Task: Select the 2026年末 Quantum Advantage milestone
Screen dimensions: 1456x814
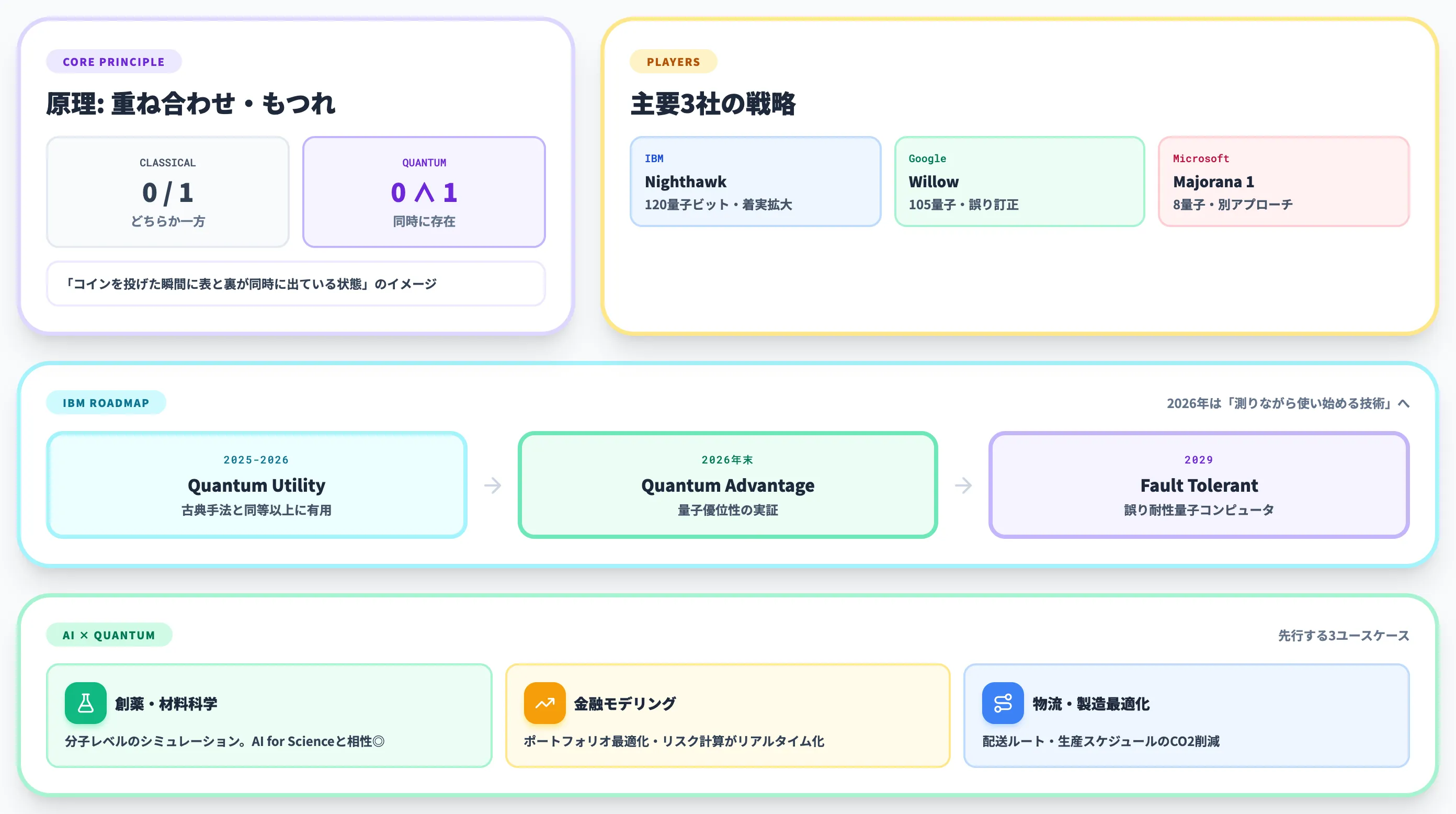Action: pyautogui.click(x=727, y=485)
